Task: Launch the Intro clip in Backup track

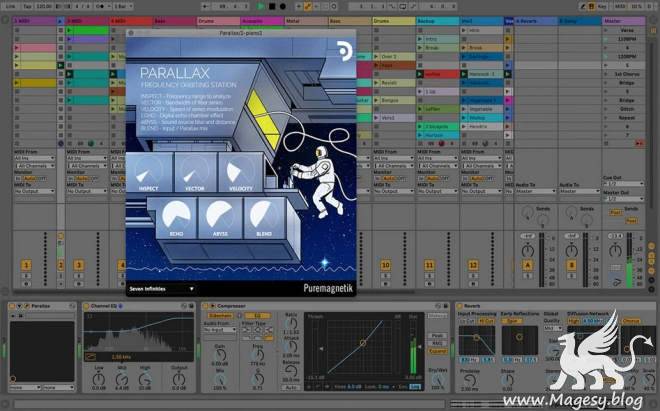Action: pos(420,39)
